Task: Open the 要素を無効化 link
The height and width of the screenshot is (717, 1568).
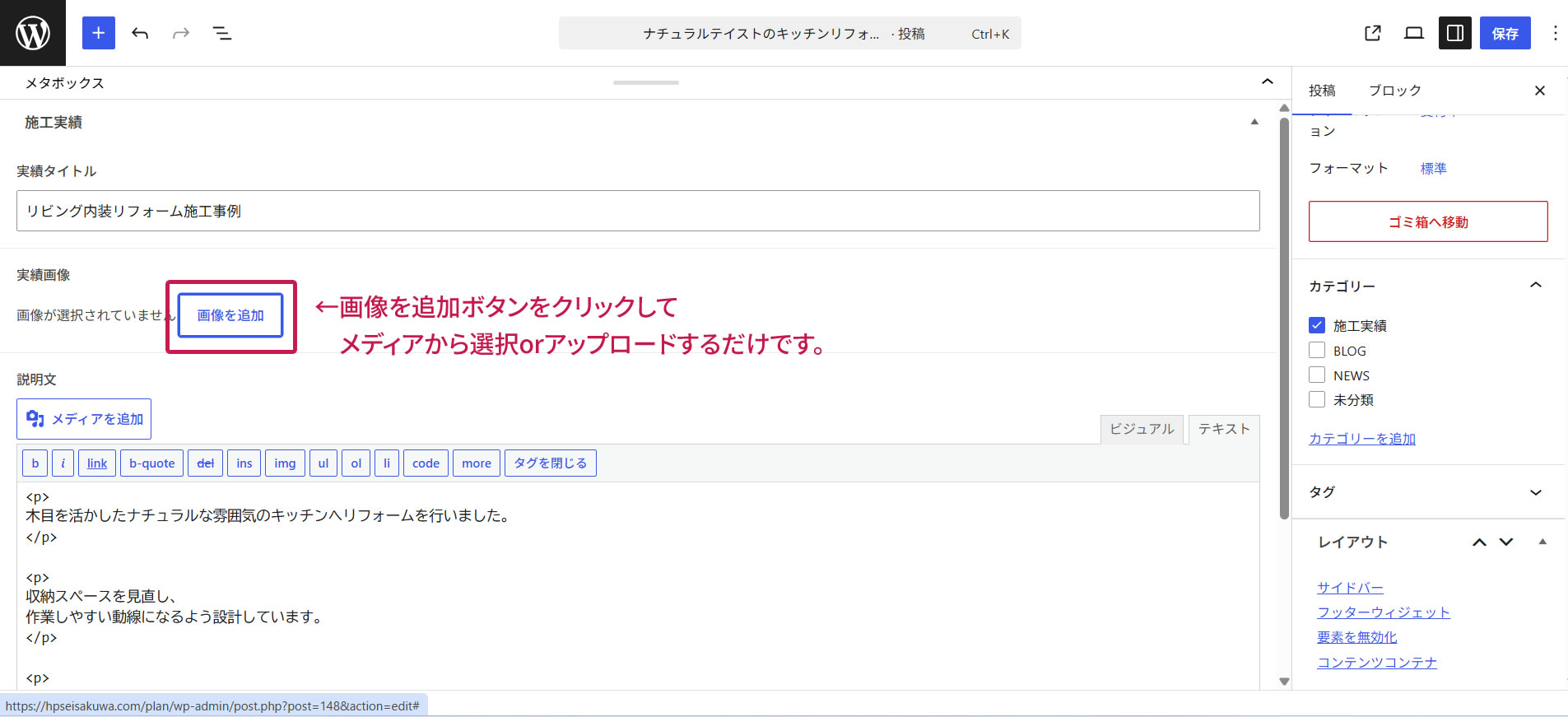Action: point(1357,637)
